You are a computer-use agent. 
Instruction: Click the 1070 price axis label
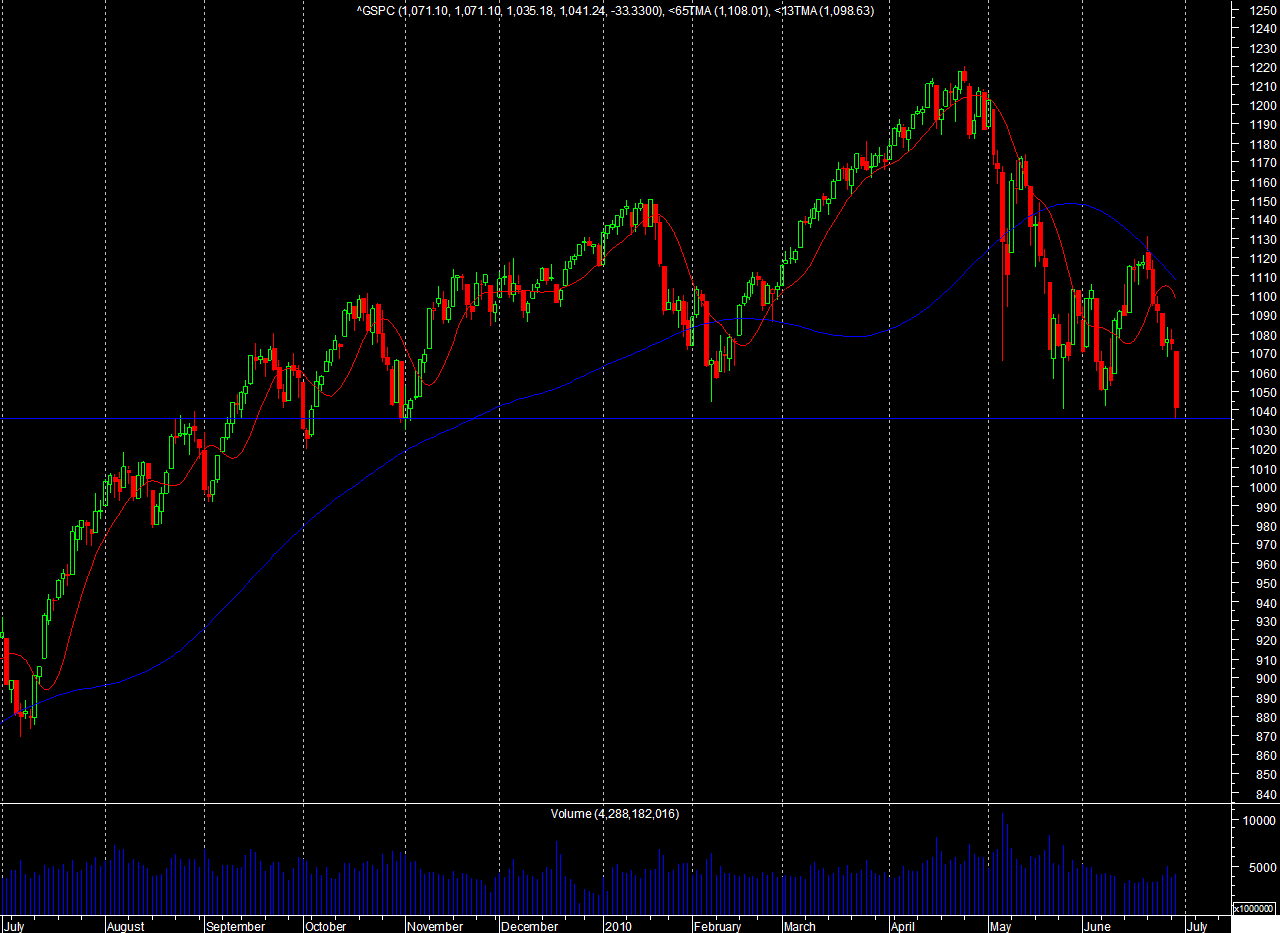tap(1261, 354)
